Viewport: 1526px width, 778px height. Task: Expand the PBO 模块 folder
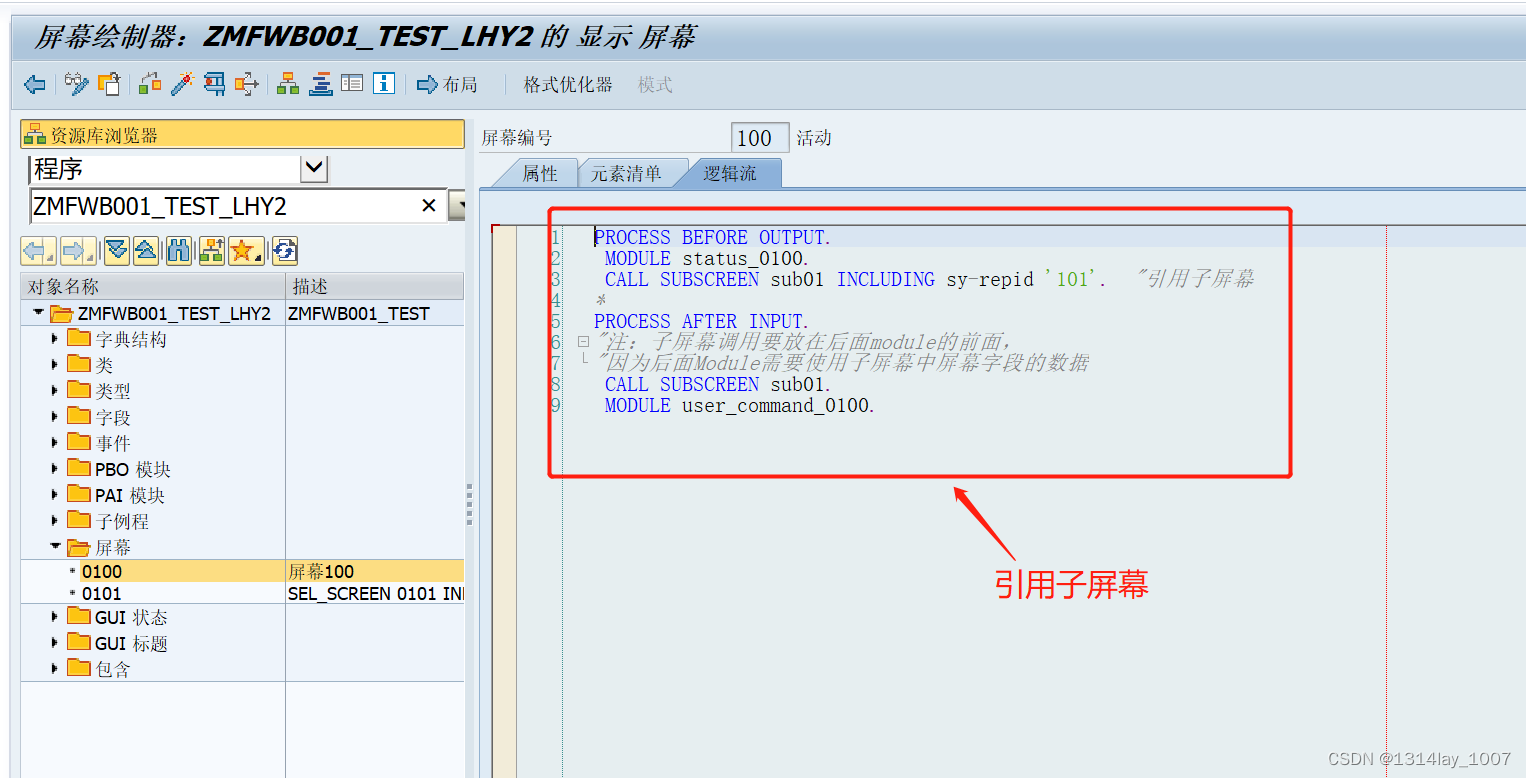[55, 469]
